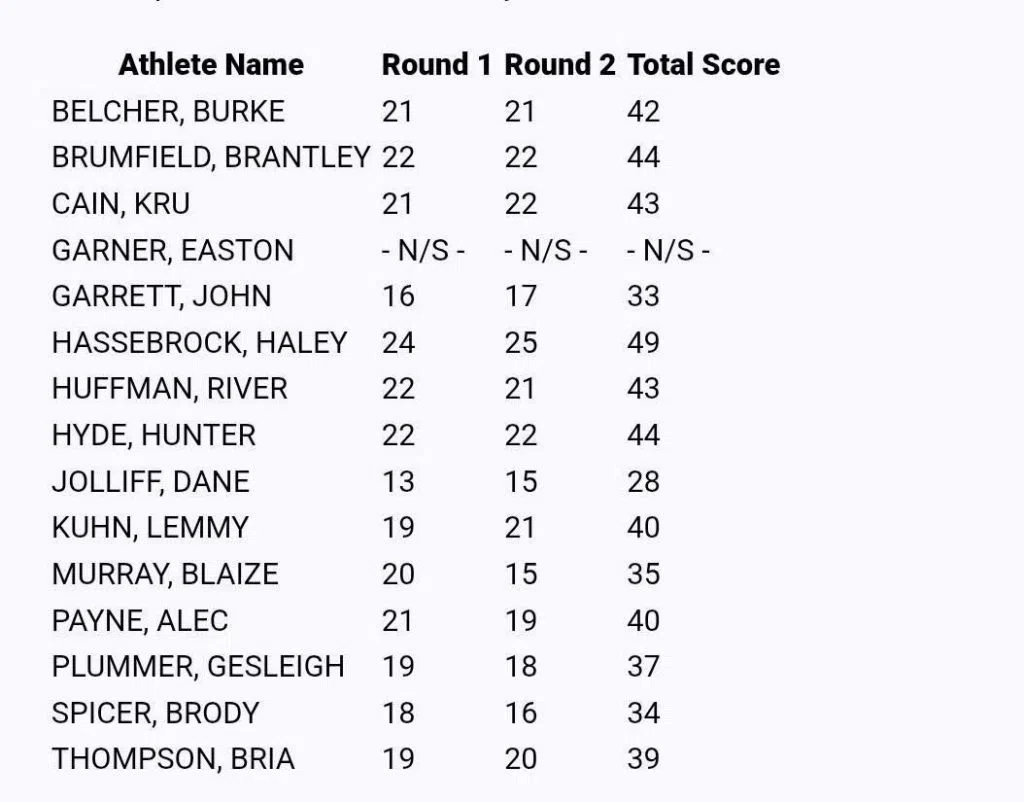Click GARRETT, JOHN's total score 33
Viewport: 1024px width, 802px height.
[643, 296]
